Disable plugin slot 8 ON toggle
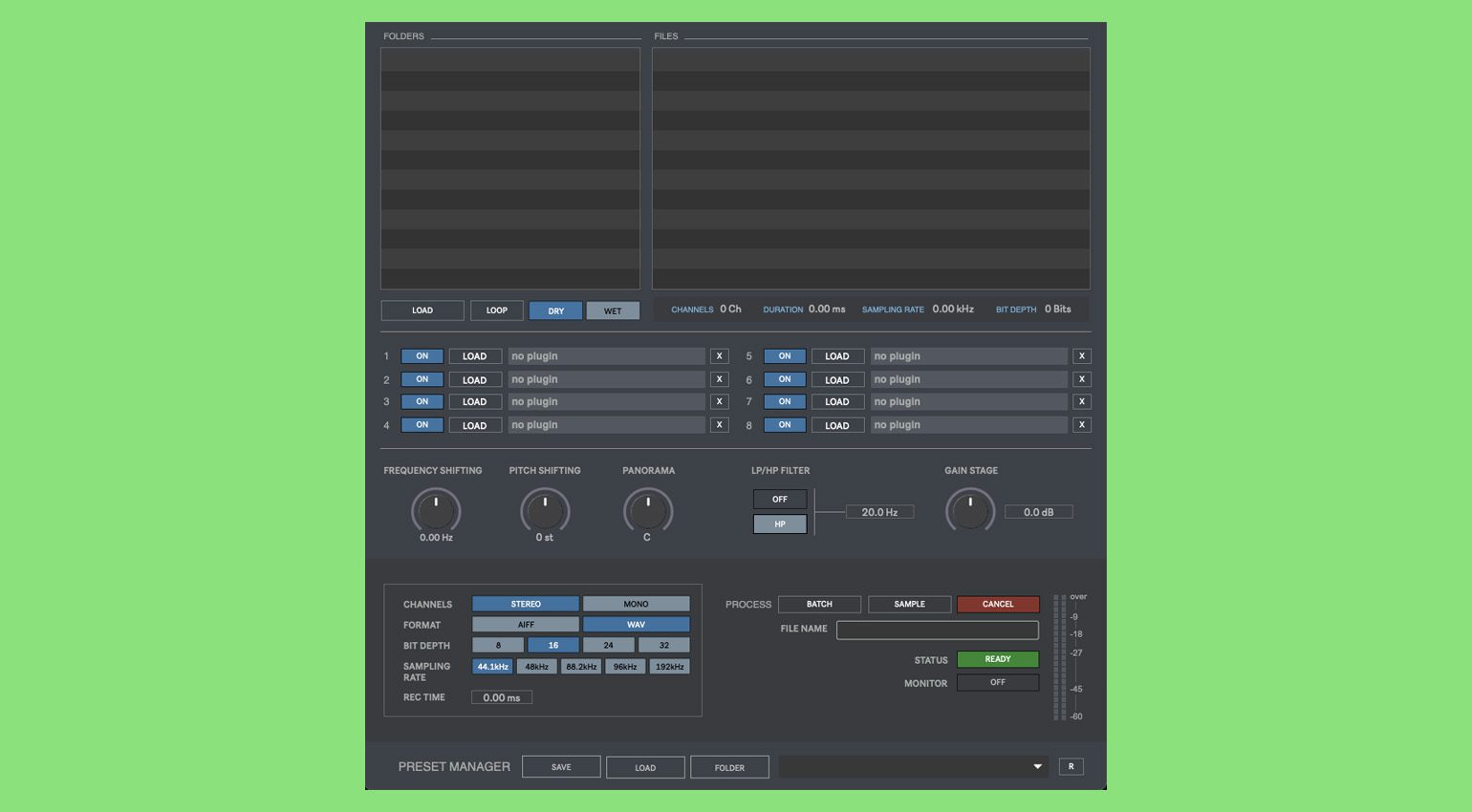Image resolution: width=1472 pixels, height=812 pixels. pyautogui.click(x=784, y=425)
